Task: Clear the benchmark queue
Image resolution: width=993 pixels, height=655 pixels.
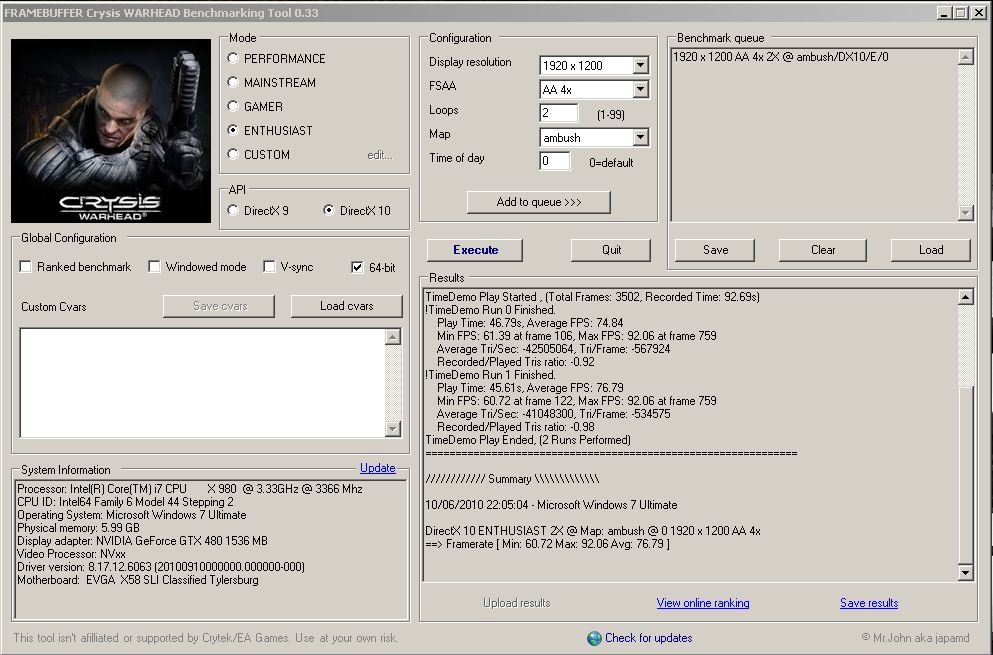Action: coord(823,250)
